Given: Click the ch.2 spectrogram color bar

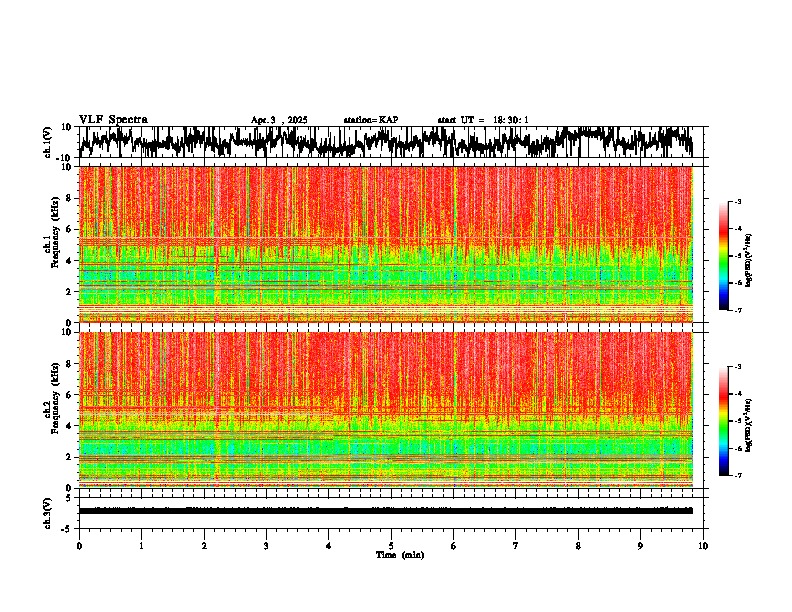Looking at the screenshot, I should (723, 421).
